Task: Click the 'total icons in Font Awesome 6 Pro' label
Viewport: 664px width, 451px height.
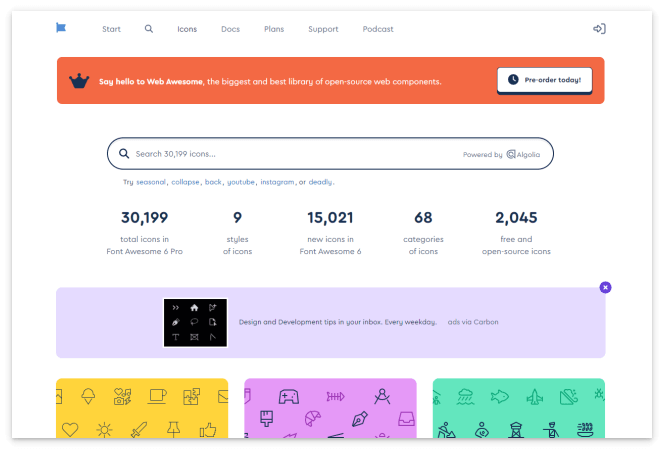Action: [144, 245]
